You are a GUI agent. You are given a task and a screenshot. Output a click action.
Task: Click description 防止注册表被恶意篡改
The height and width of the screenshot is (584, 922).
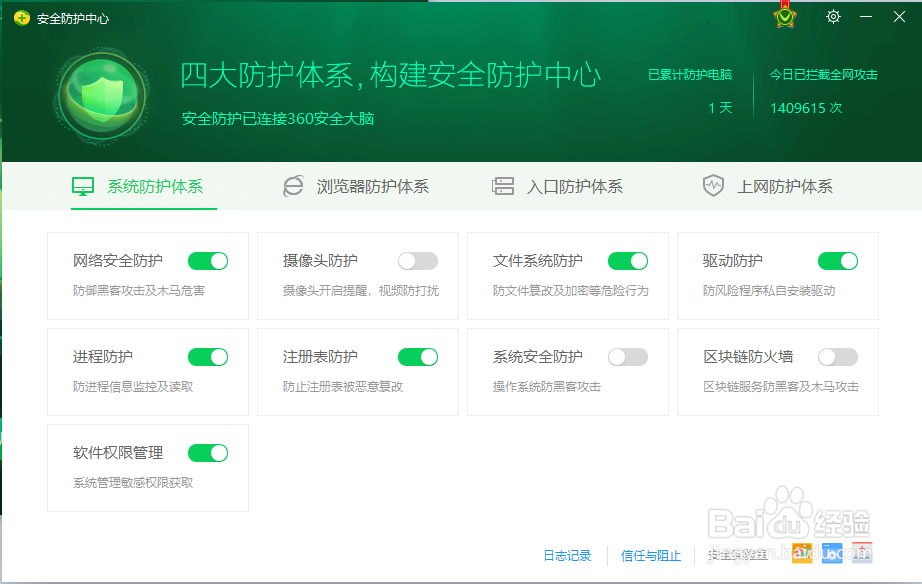click(343, 386)
